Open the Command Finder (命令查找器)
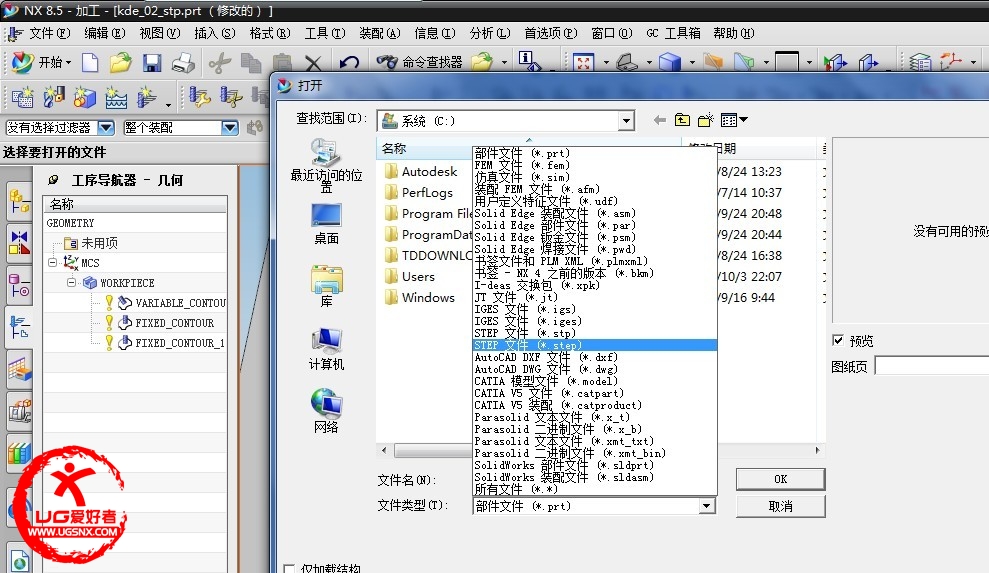This screenshot has width=989, height=573. [x=419, y=62]
